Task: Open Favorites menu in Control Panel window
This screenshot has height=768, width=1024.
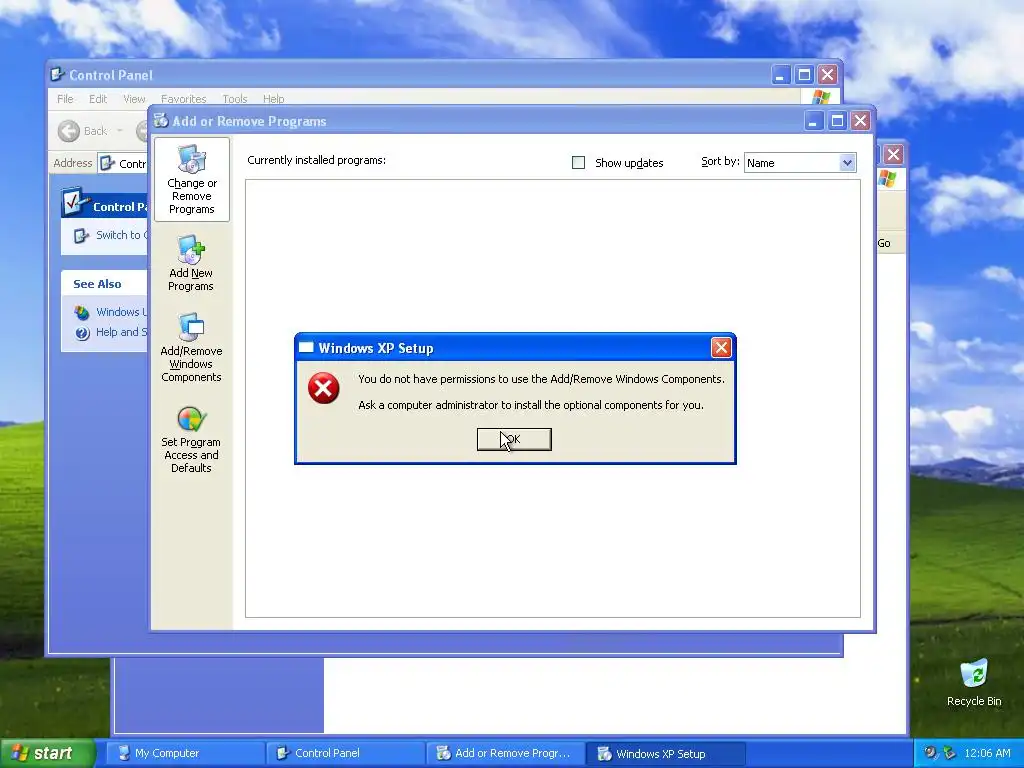Action: [x=183, y=99]
